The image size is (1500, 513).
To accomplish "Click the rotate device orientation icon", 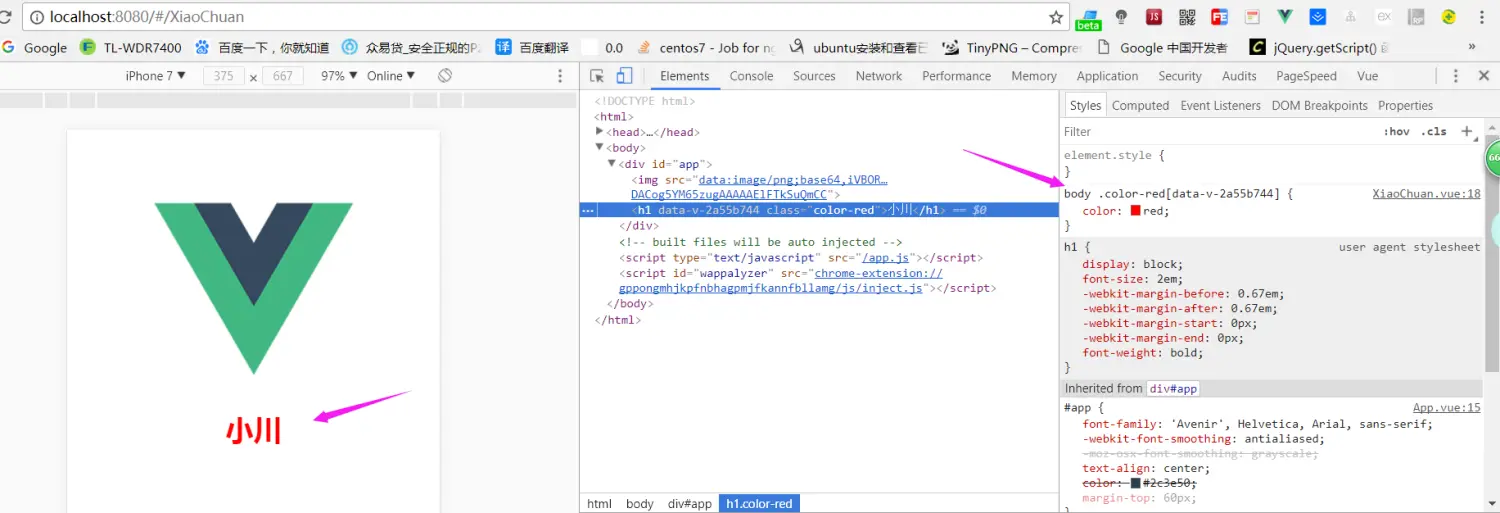I will coord(445,76).
